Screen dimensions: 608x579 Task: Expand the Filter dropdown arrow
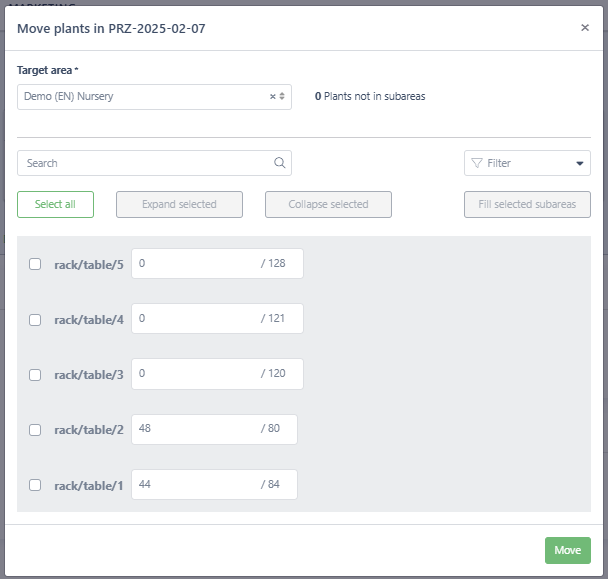coord(580,163)
